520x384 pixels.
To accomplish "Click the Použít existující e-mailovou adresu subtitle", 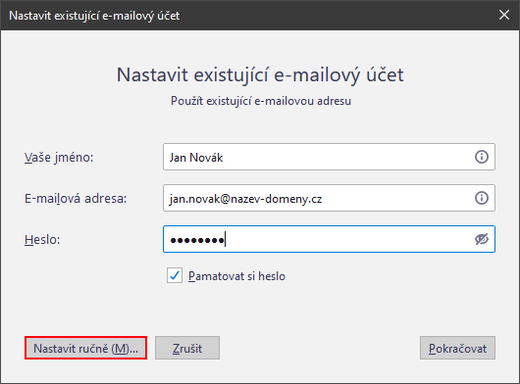I will [x=261, y=101].
